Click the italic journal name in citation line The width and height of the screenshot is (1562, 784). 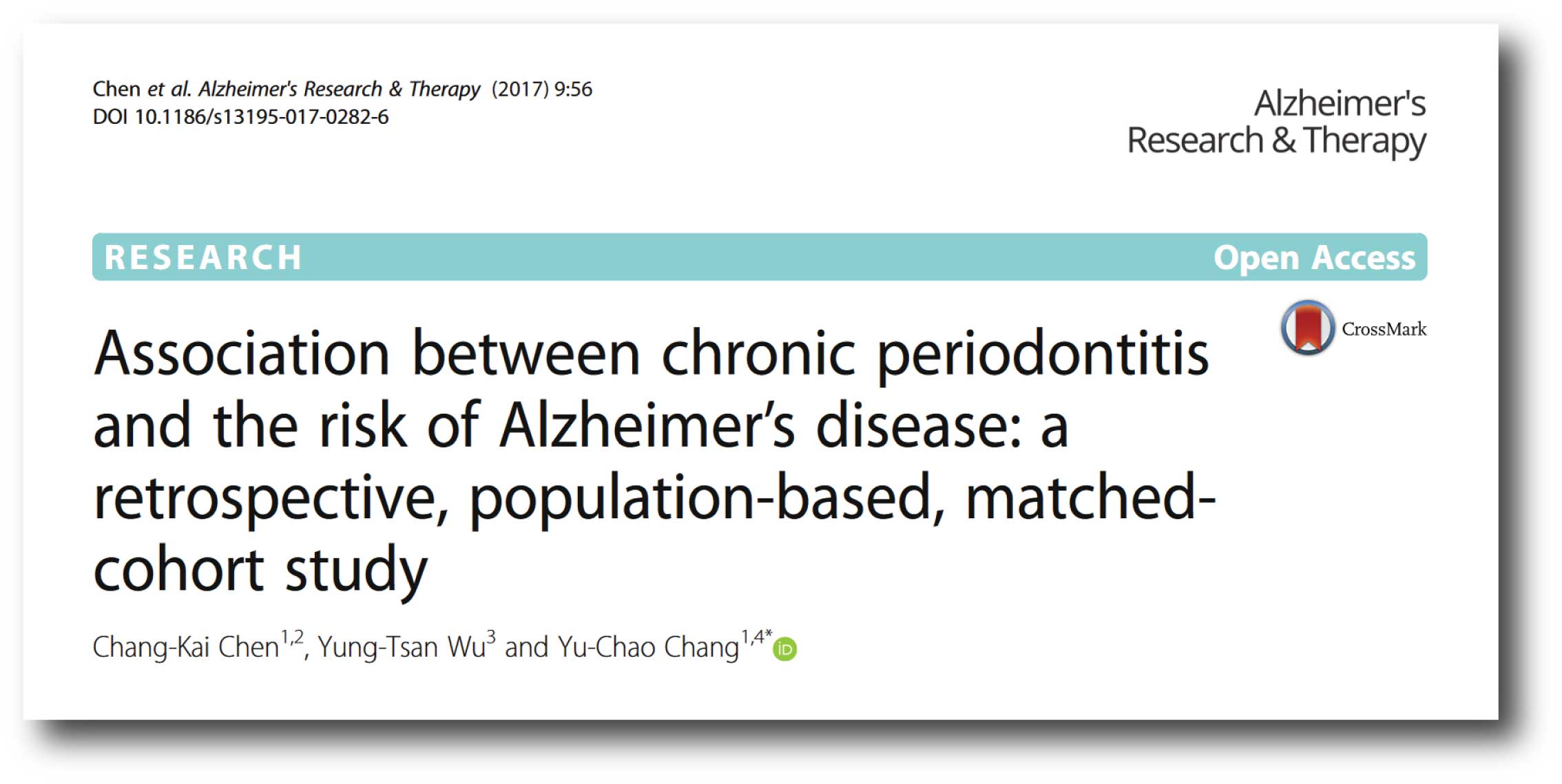click(340, 89)
